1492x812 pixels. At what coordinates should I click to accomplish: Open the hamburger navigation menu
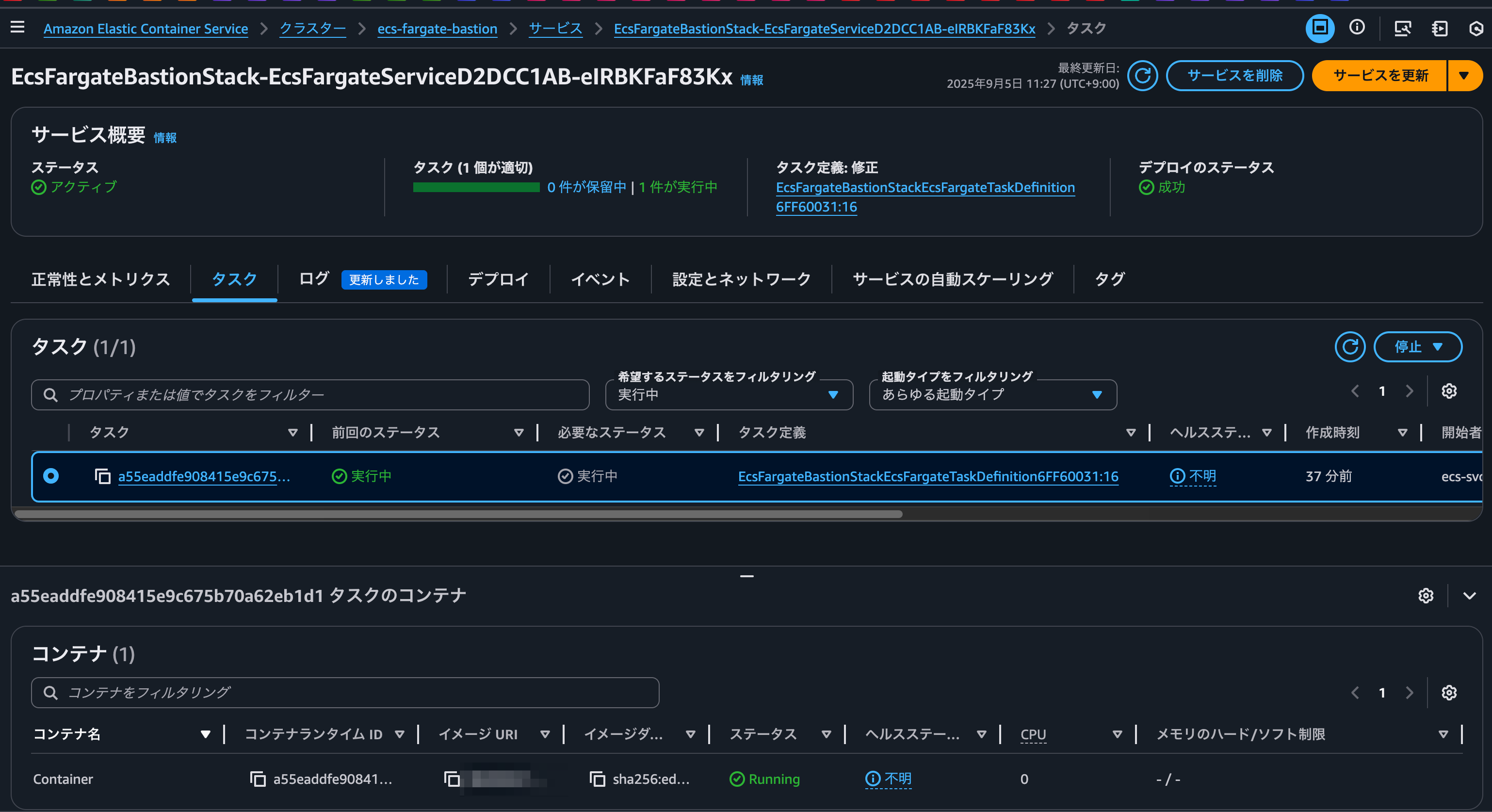(x=17, y=27)
